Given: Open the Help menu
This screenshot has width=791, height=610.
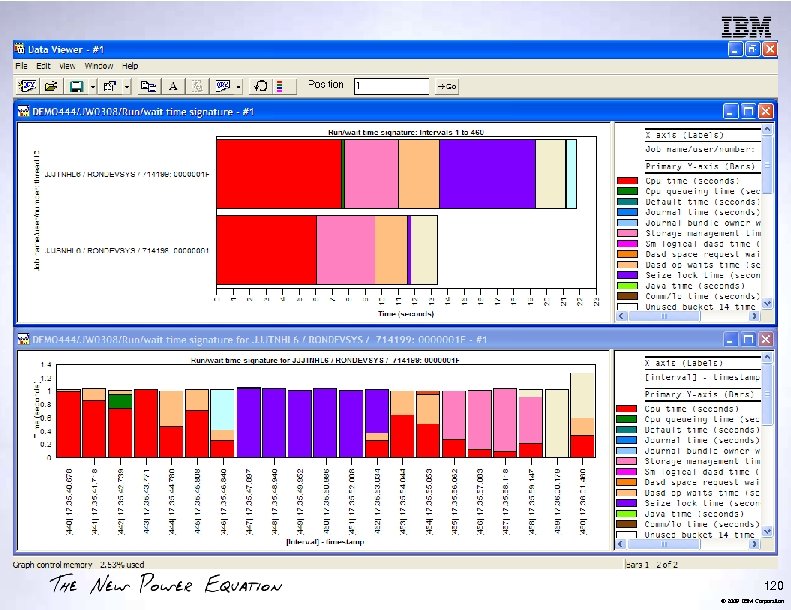Looking at the screenshot, I should (130, 66).
